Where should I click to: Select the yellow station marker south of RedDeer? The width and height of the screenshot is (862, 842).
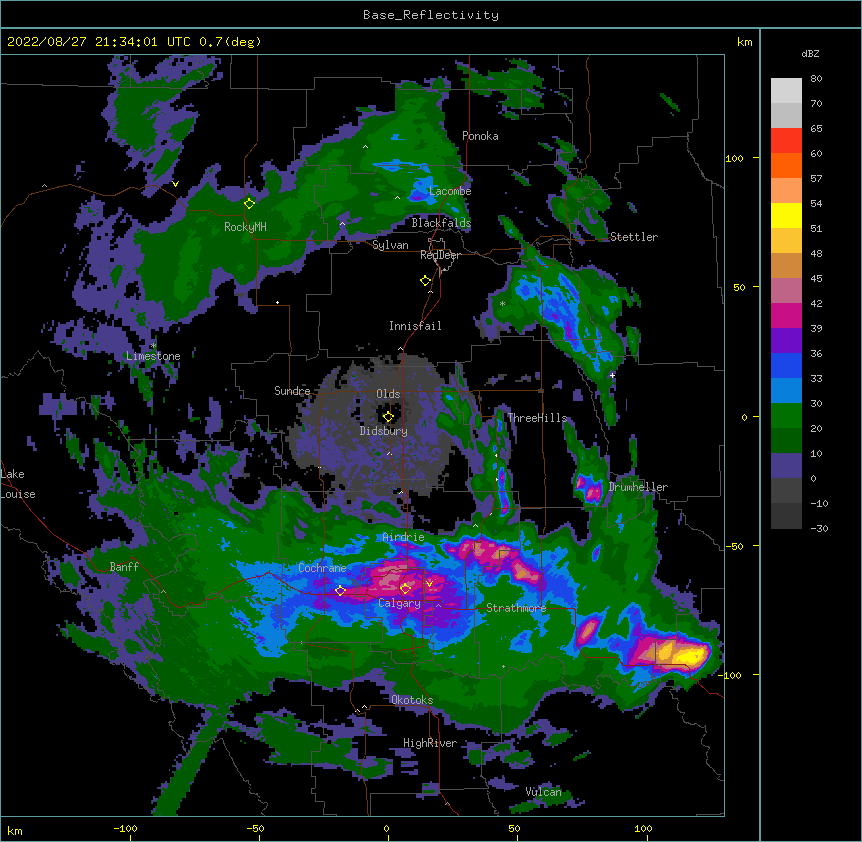pos(426,281)
